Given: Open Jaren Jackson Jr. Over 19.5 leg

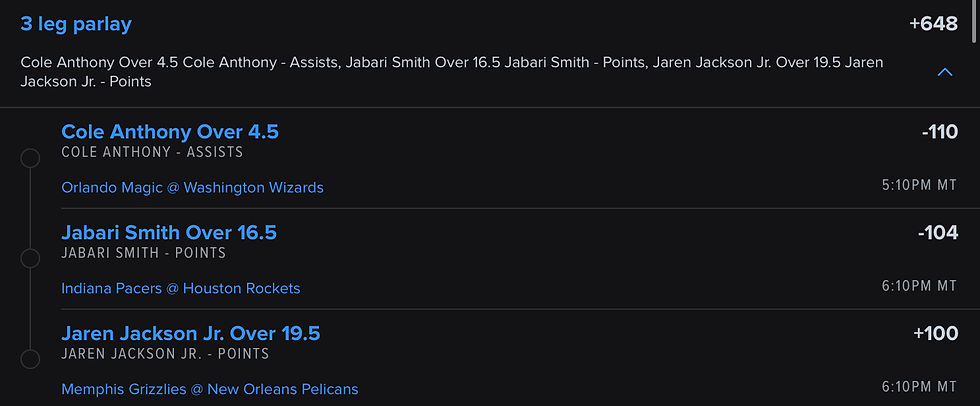Looking at the screenshot, I should pos(190,334).
